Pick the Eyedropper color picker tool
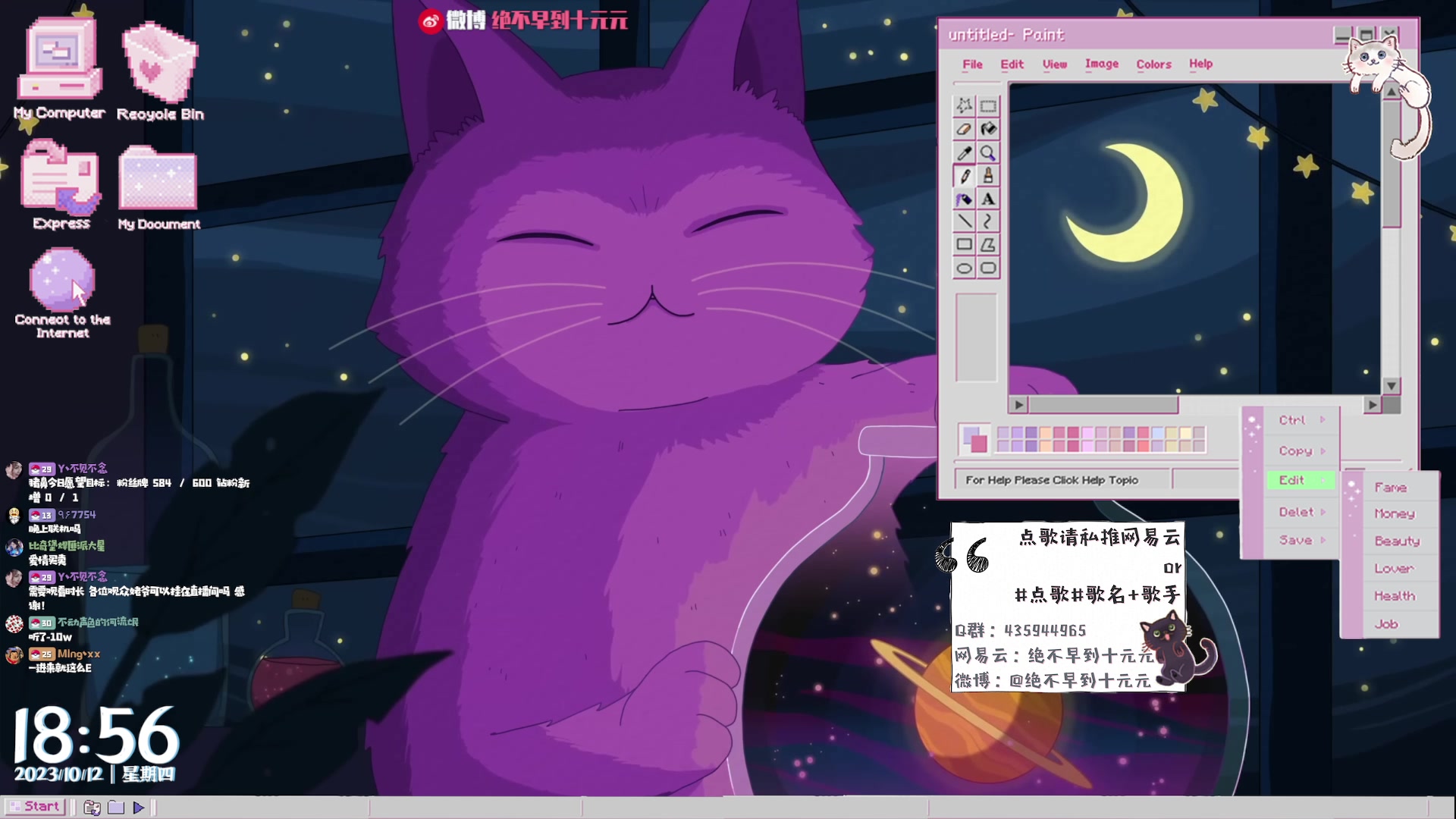This screenshot has width=1456, height=819. click(964, 152)
